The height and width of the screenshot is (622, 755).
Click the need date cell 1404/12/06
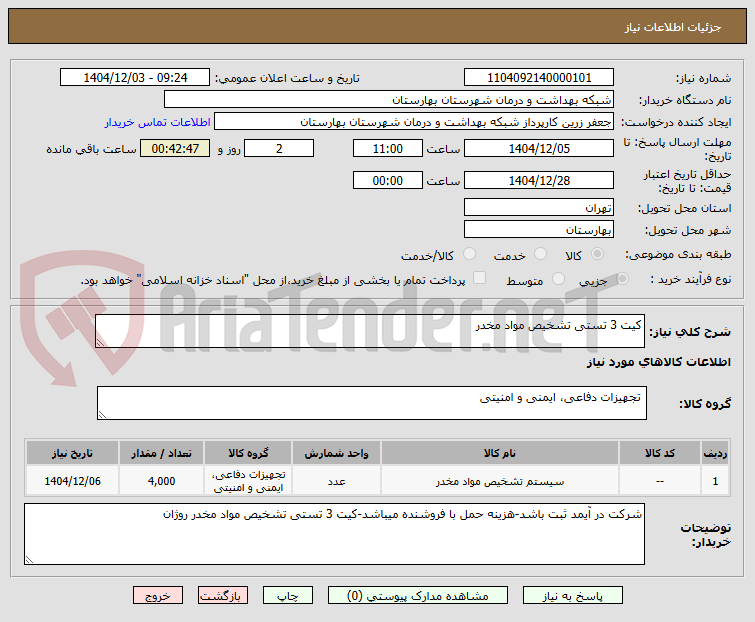pos(72,481)
